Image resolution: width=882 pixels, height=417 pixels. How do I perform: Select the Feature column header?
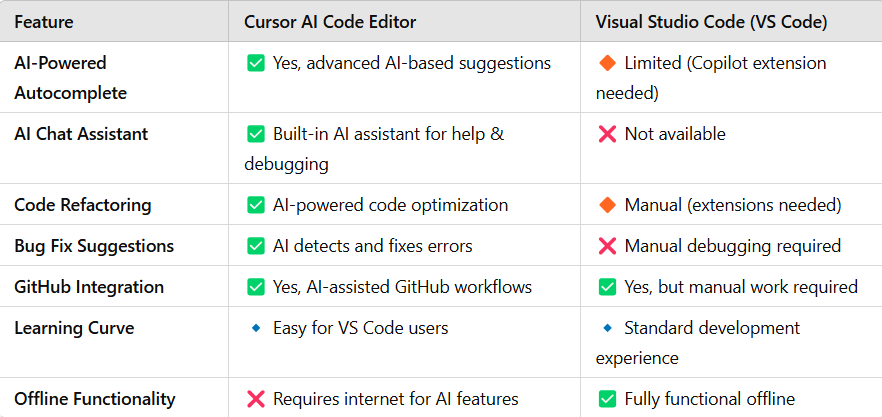coord(44,22)
